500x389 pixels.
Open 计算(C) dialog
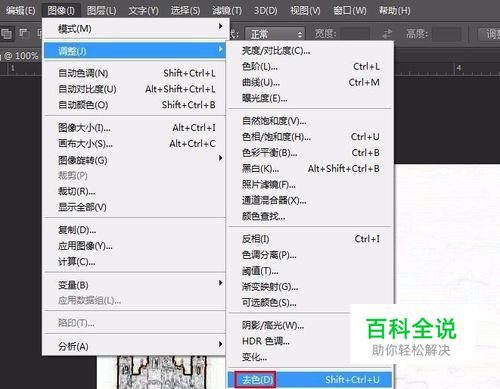[134, 262]
